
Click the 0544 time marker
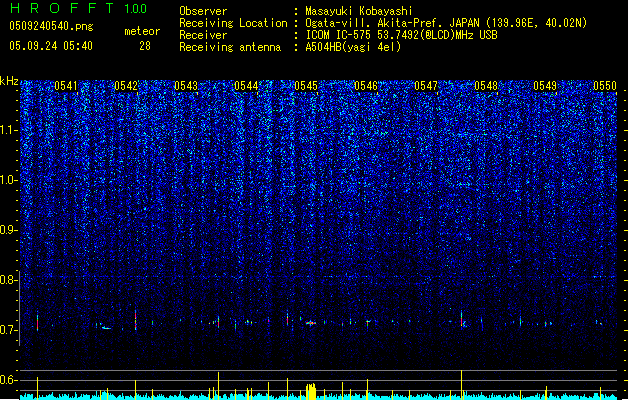point(246,86)
